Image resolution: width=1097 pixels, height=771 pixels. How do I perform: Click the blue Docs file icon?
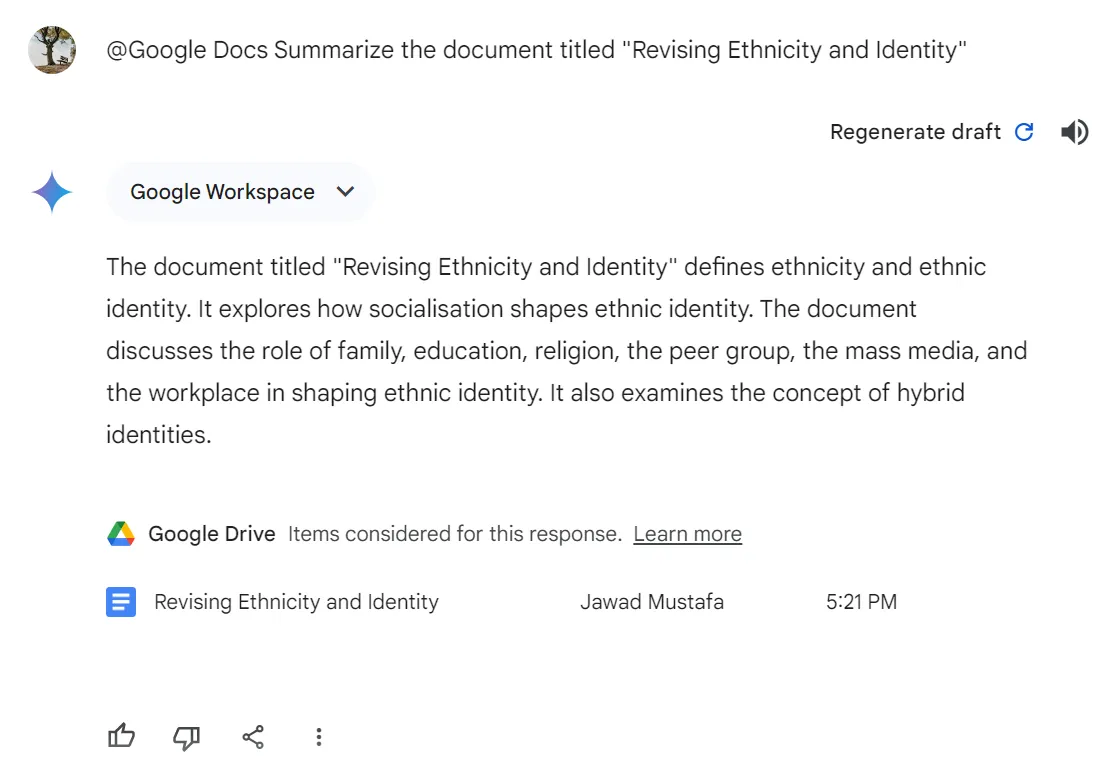click(x=121, y=602)
